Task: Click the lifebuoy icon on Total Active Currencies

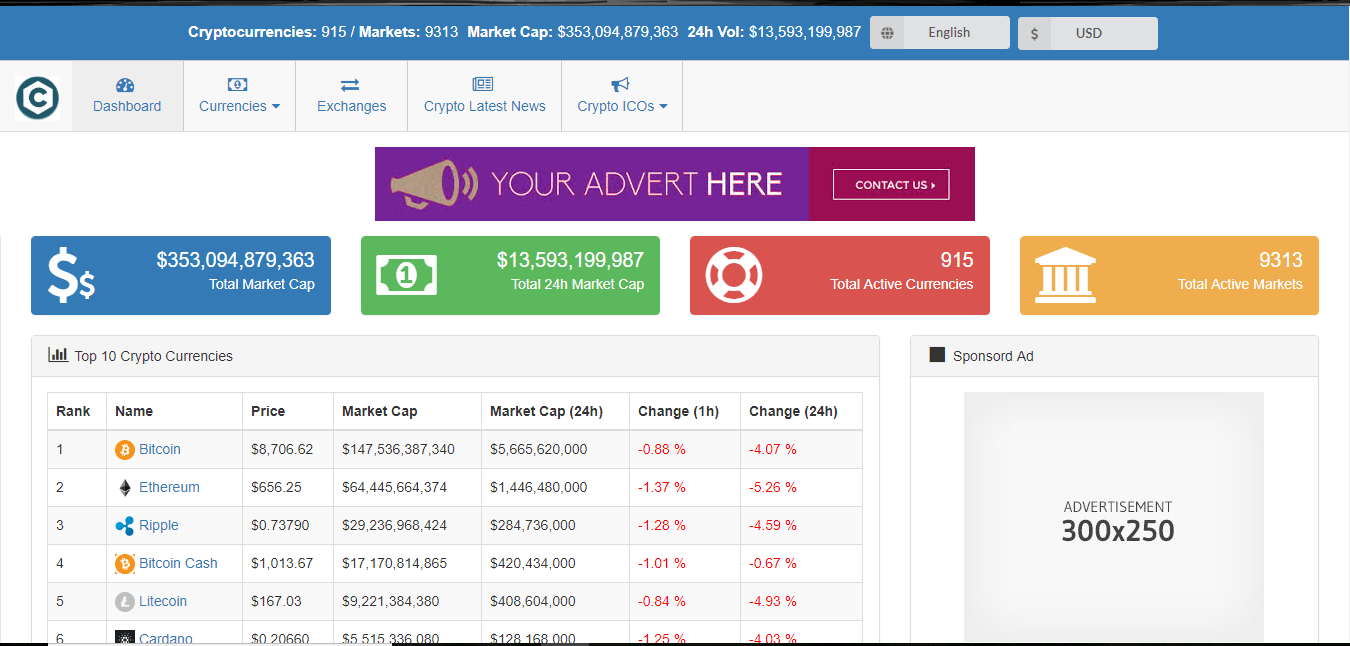Action: click(733, 275)
